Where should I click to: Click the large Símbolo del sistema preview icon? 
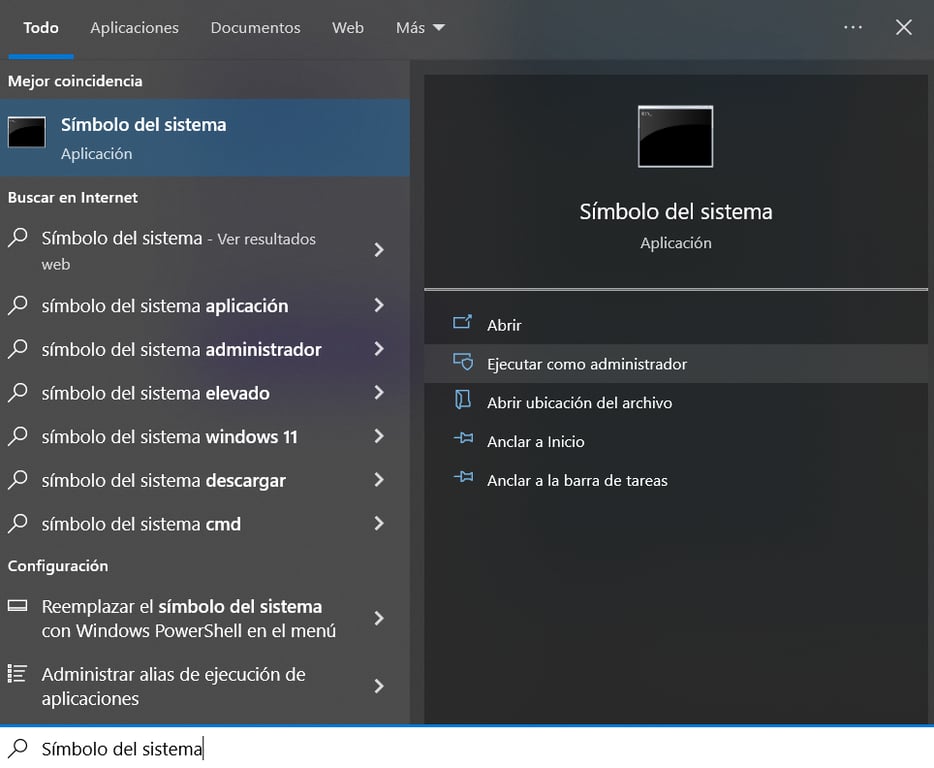[x=674, y=136]
